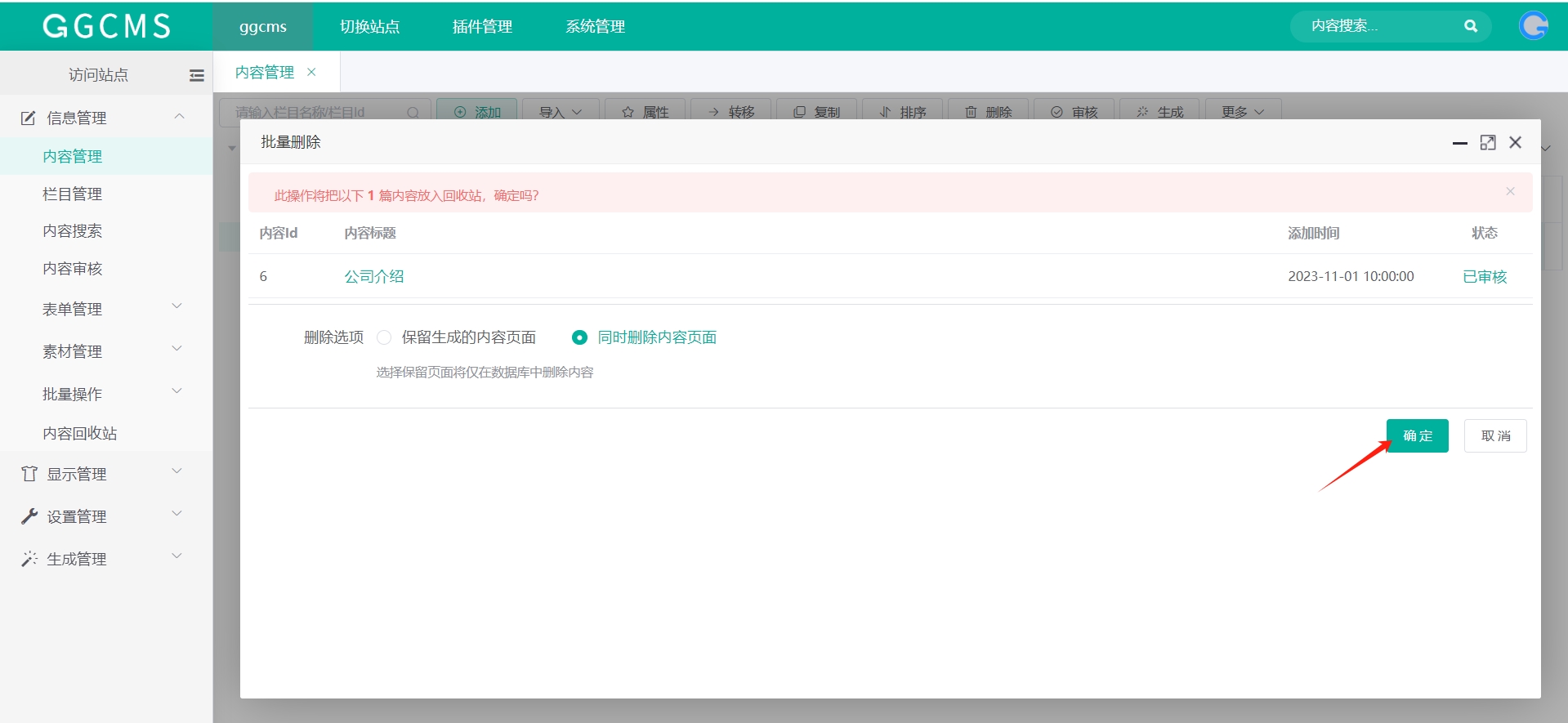Close the 内容管理 tab with its X

click(311, 72)
